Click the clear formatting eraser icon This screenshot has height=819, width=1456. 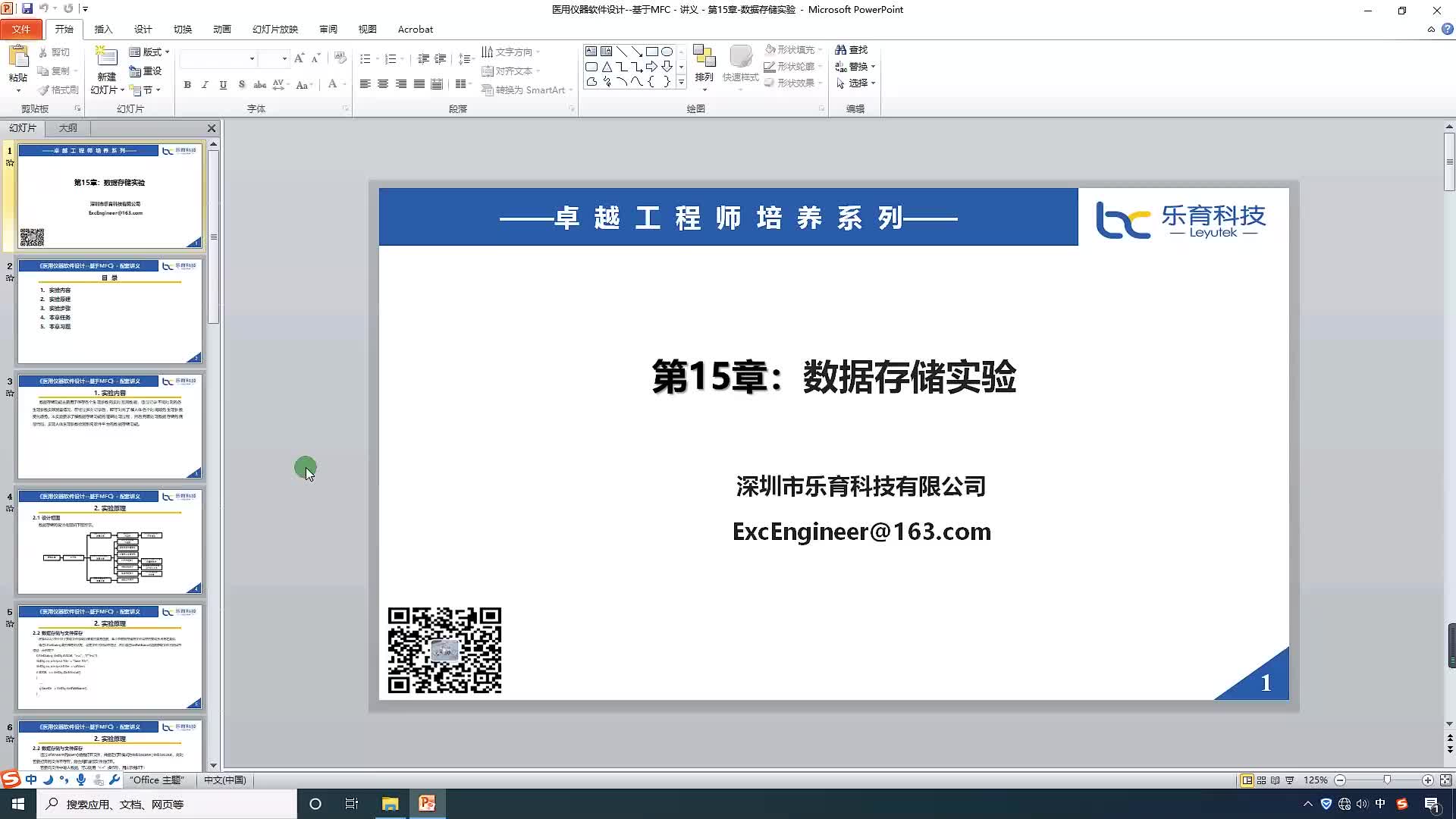tap(340, 58)
